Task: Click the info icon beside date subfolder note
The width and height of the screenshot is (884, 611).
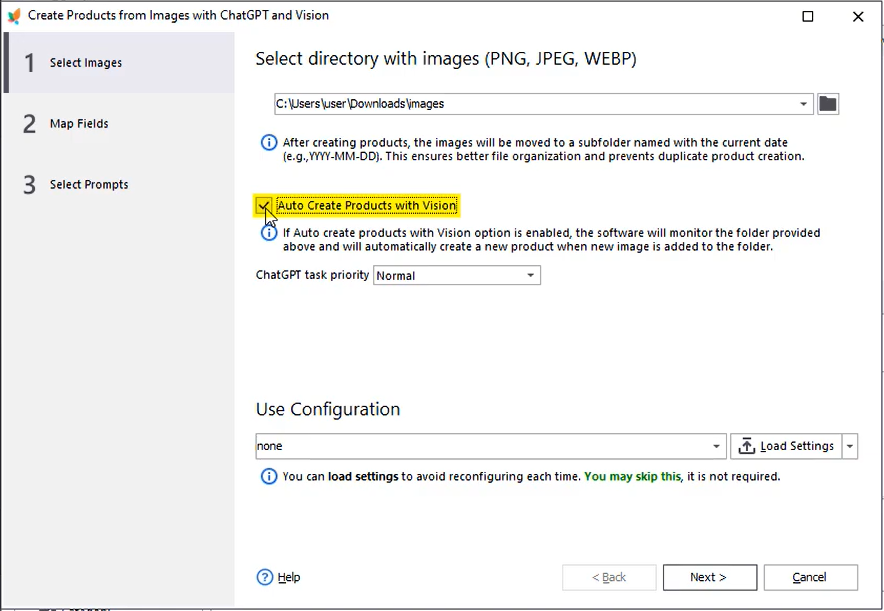Action: coord(268,143)
